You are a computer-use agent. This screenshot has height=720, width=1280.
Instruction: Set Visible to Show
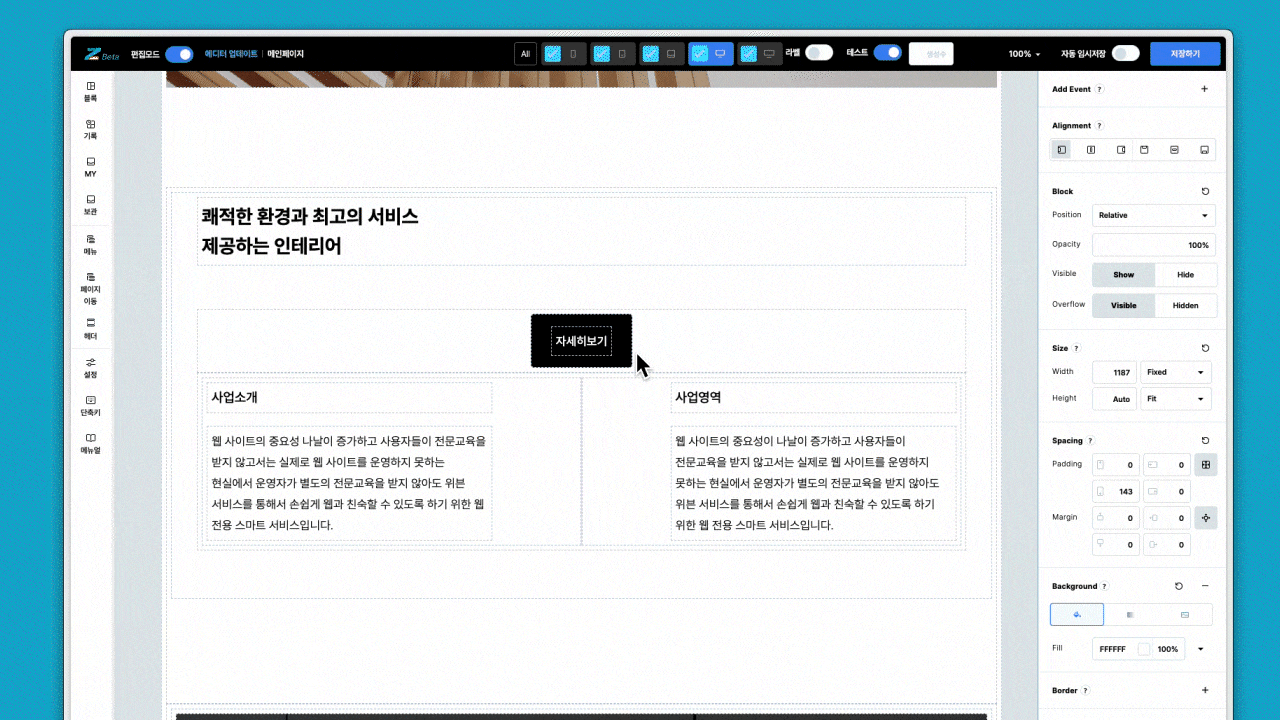(1123, 275)
